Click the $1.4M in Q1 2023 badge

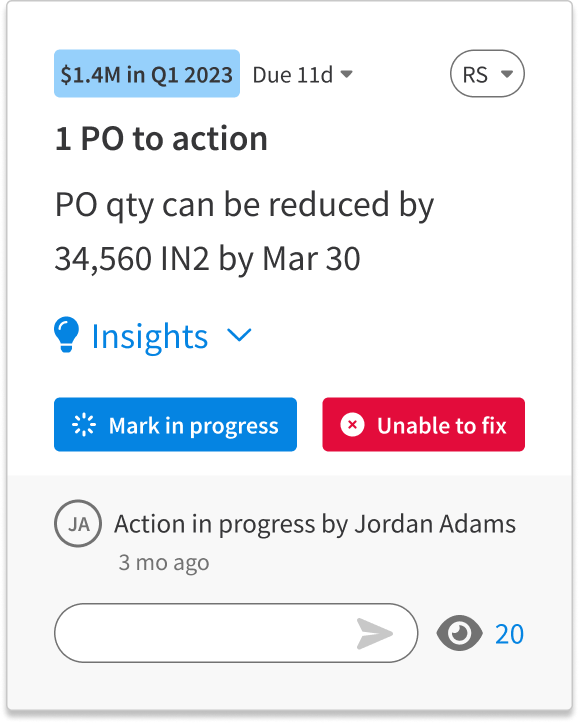coord(147,74)
